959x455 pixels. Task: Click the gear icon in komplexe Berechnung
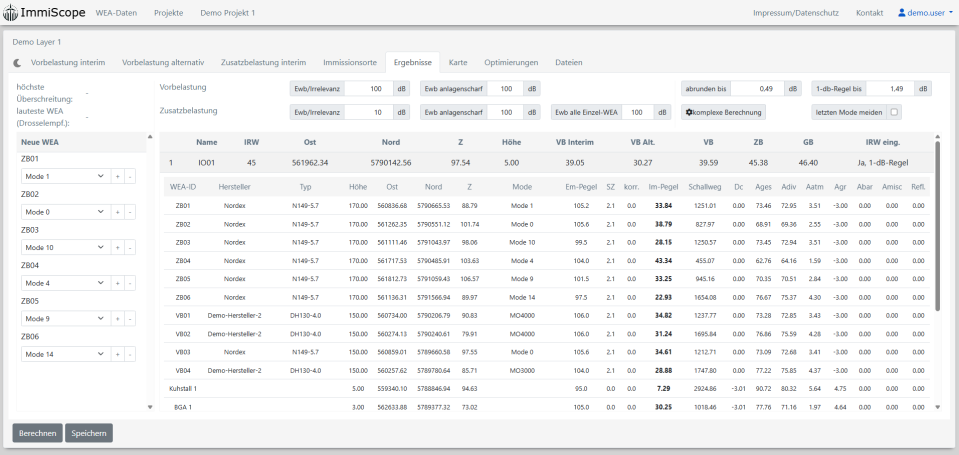pyautogui.click(x=689, y=113)
